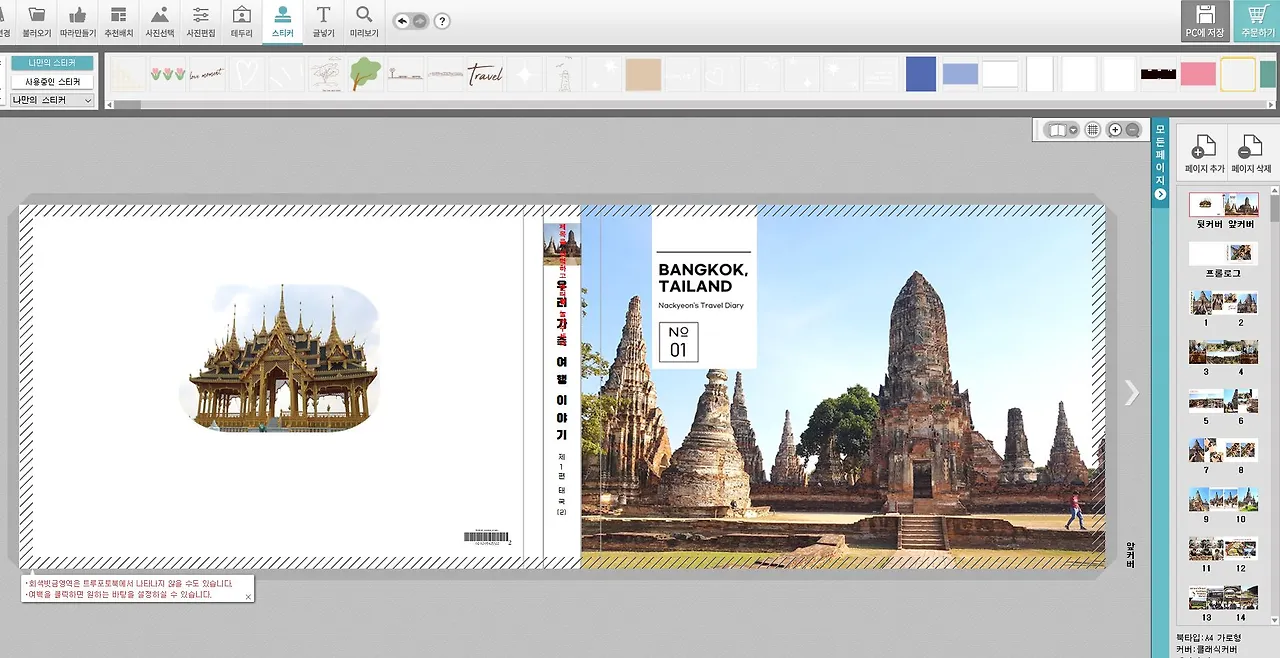Click the Nackyeon's Travel Diary subtitle
The image size is (1280, 658).
701,306
